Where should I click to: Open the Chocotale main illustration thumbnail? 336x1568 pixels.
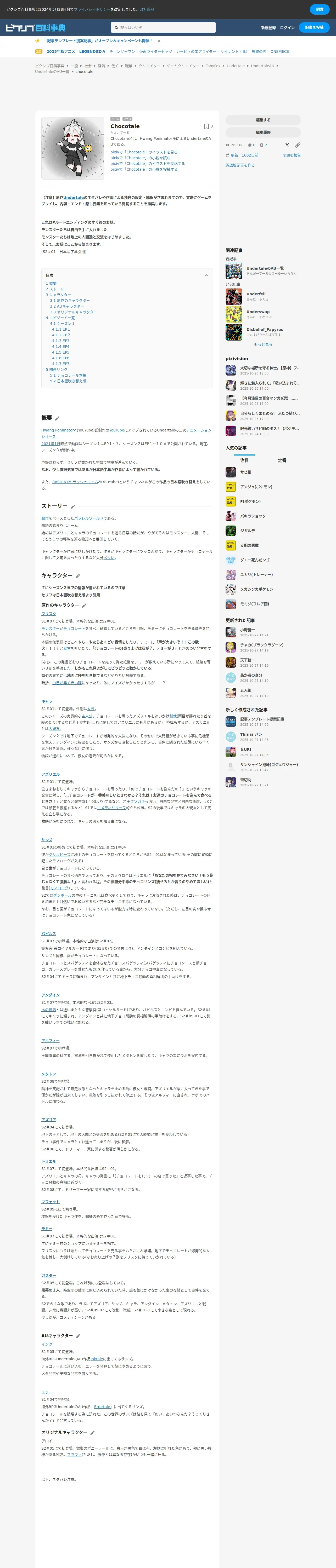click(72, 148)
